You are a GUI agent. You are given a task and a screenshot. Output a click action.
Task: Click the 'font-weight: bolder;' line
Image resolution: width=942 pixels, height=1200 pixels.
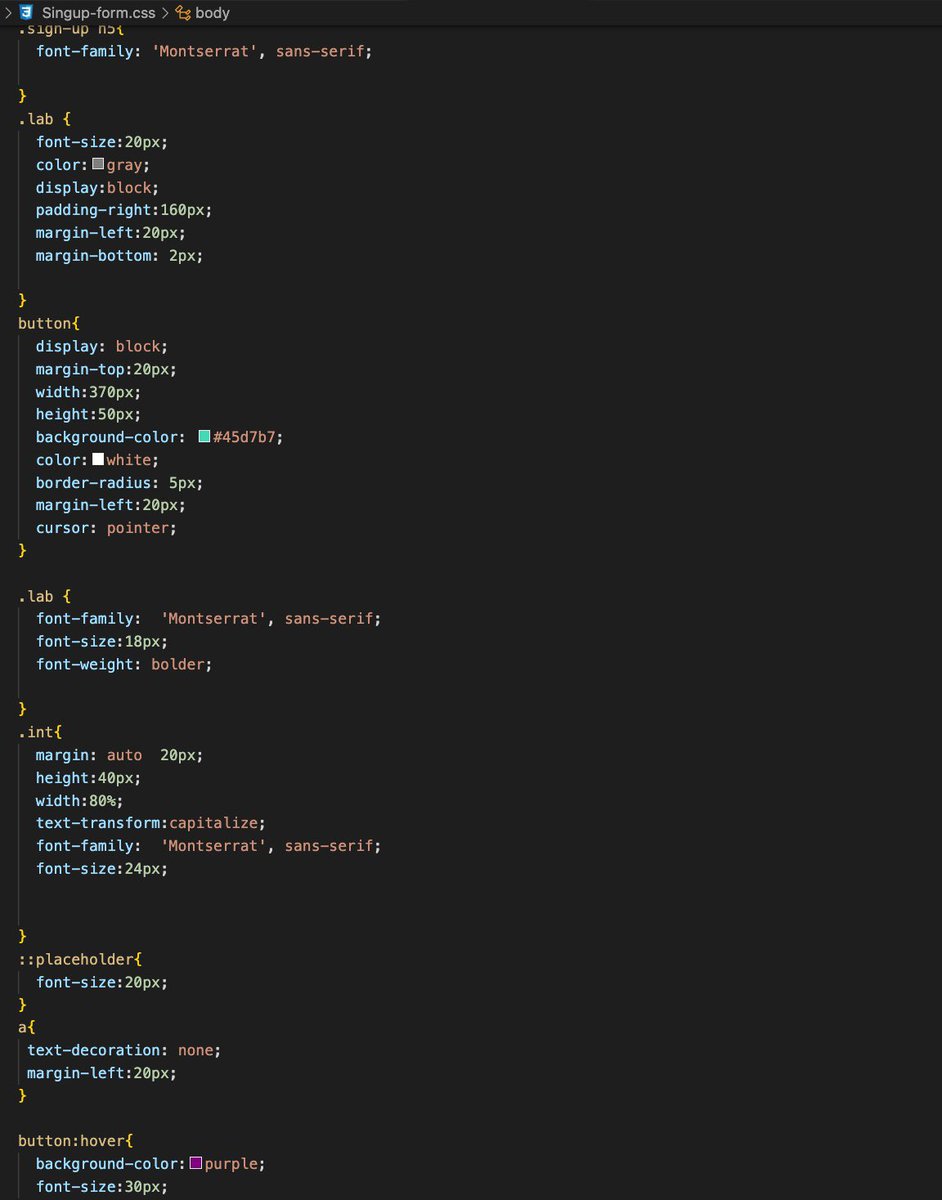pos(124,663)
